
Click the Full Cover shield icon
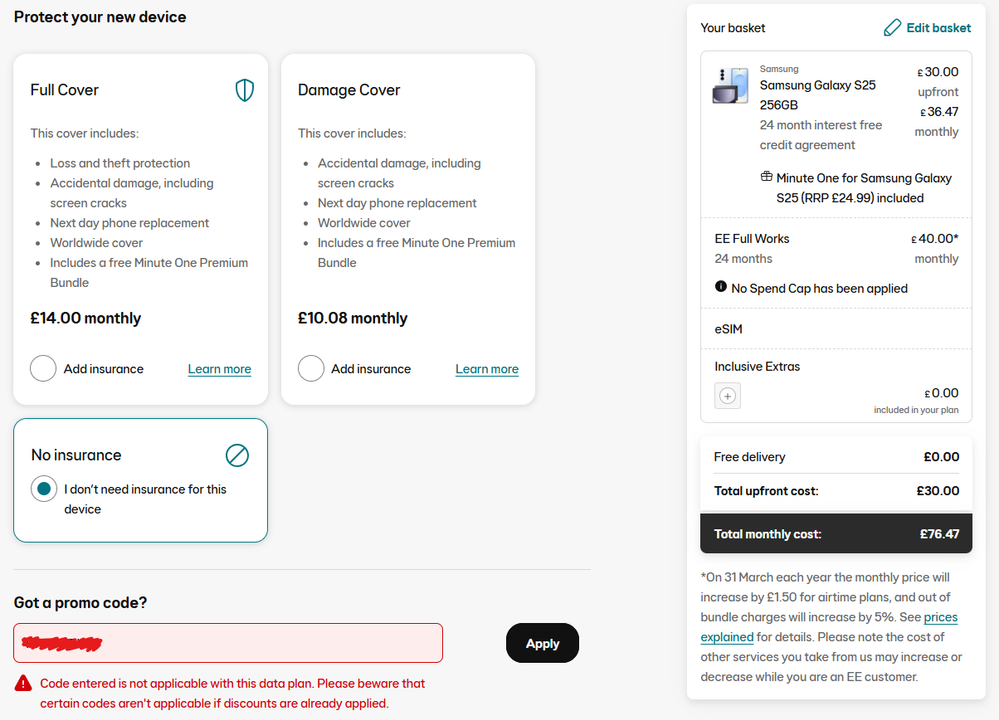coord(245,90)
